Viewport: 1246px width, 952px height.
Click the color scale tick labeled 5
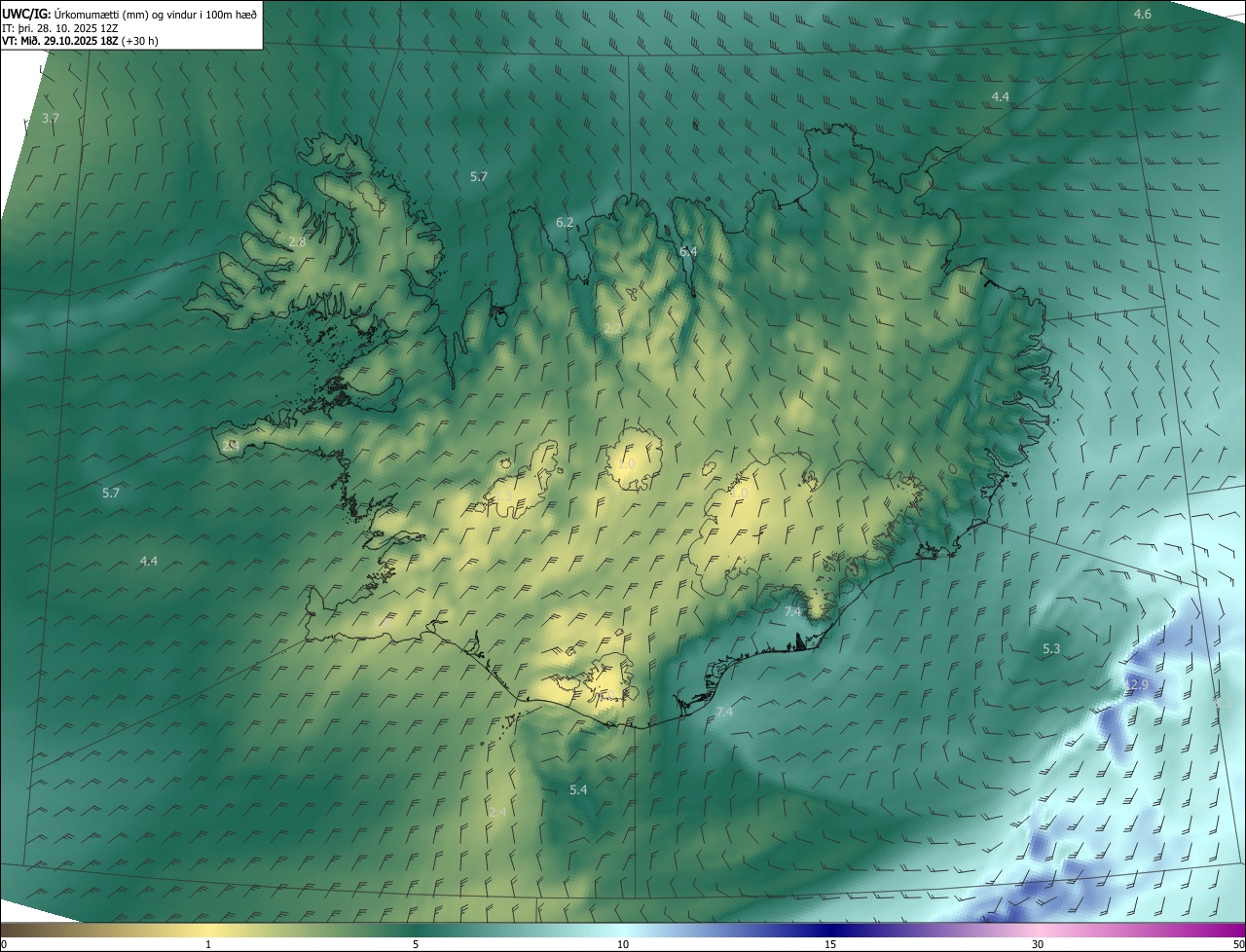point(416,945)
